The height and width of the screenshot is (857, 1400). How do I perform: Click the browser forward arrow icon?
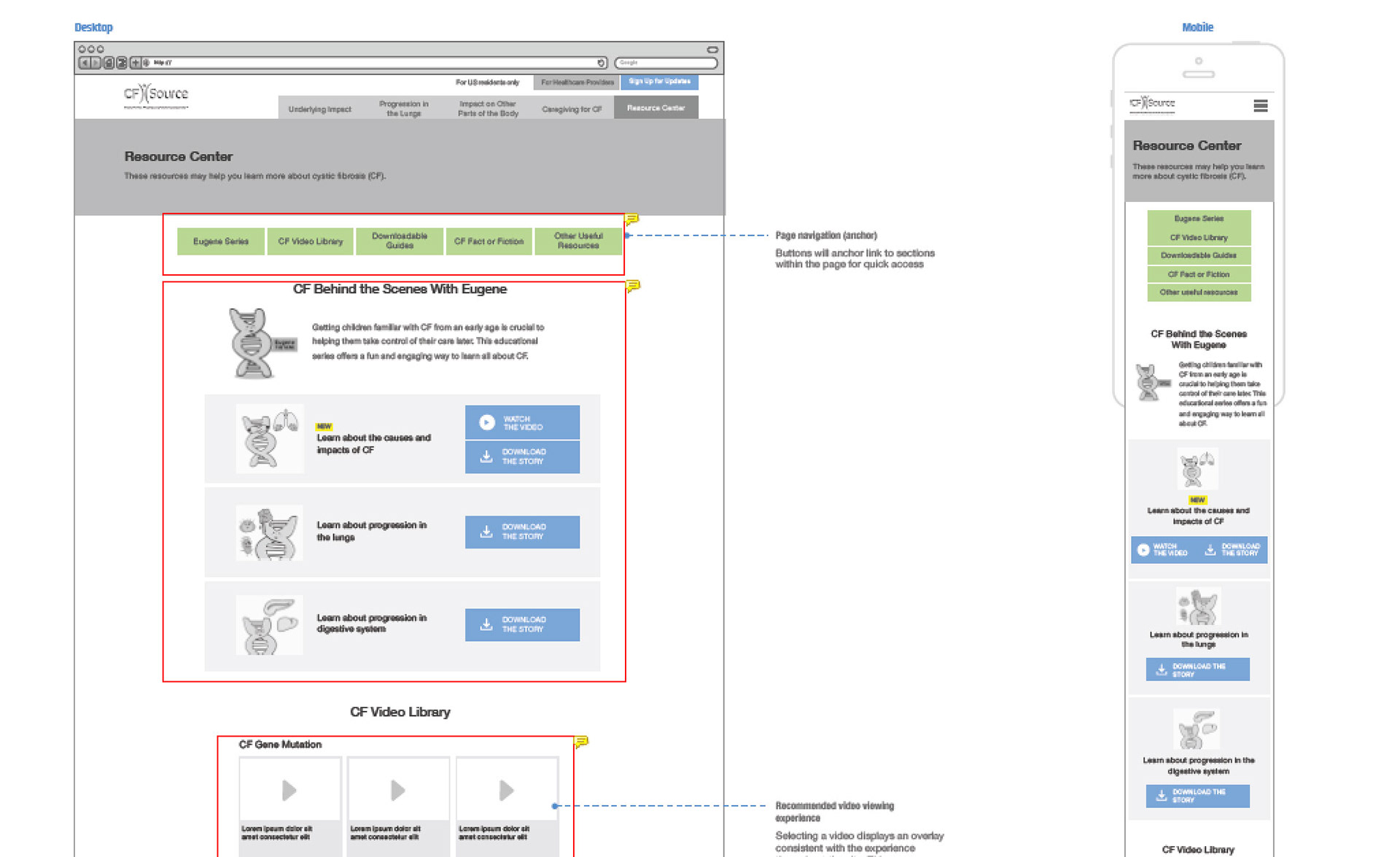96,63
